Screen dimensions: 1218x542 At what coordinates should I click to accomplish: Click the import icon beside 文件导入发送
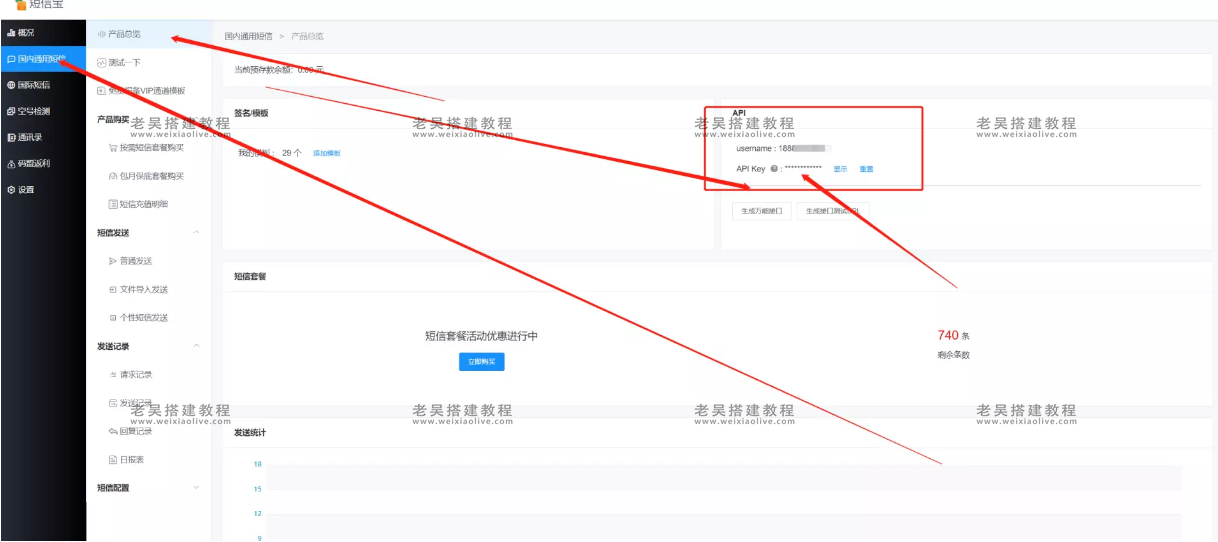point(113,289)
